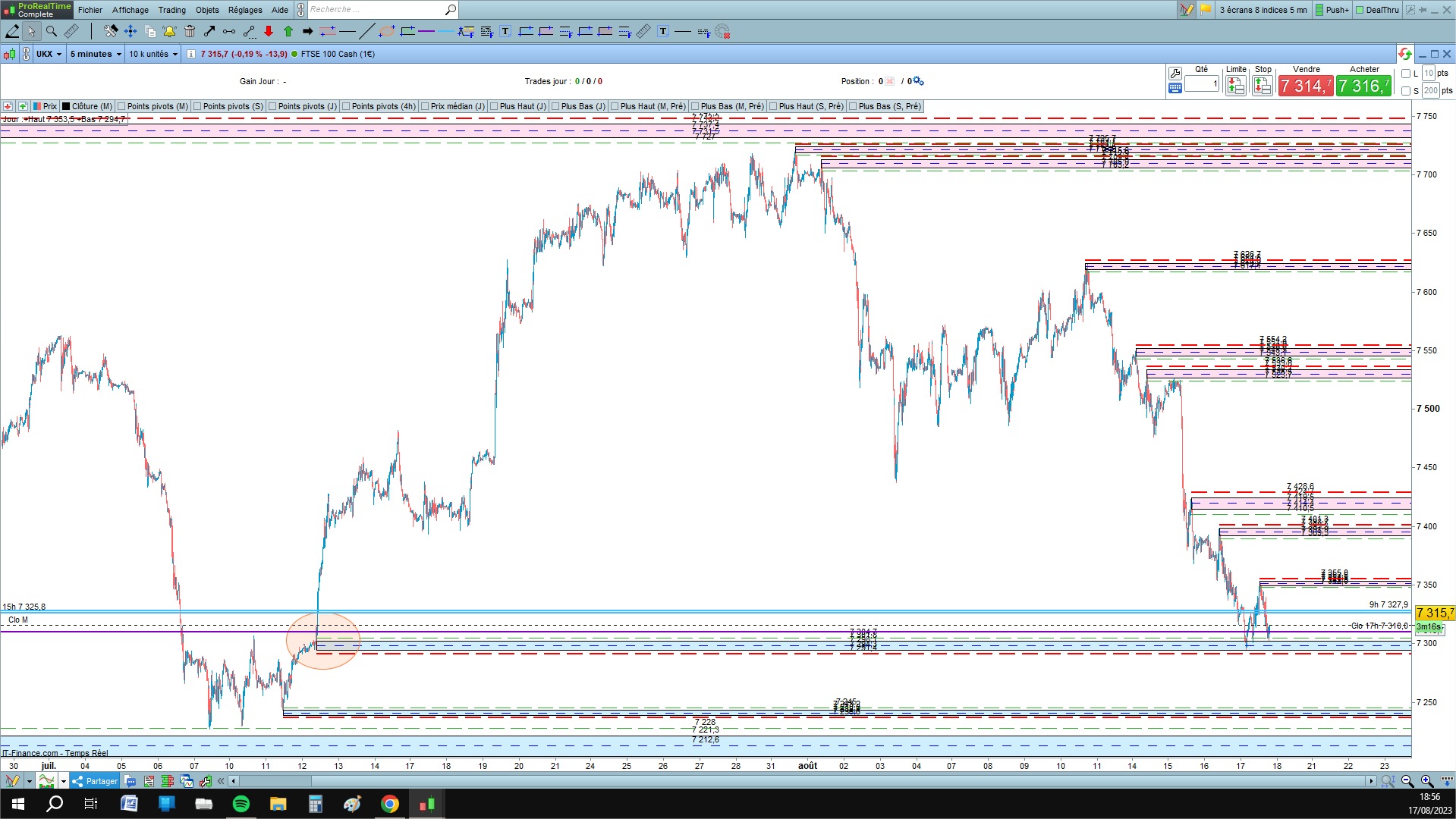The width and height of the screenshot is (1456, 819).
Task: Select the magnifying glass zoom tool
Action: 51,31
